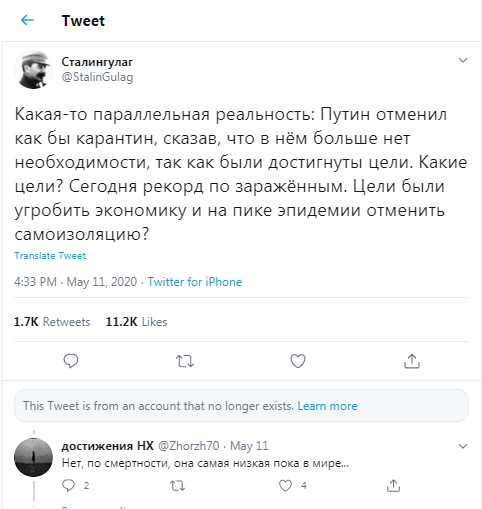482x509 pixels.
Task: Like the @Zhorzh70 comment
Action: (285, 486)
